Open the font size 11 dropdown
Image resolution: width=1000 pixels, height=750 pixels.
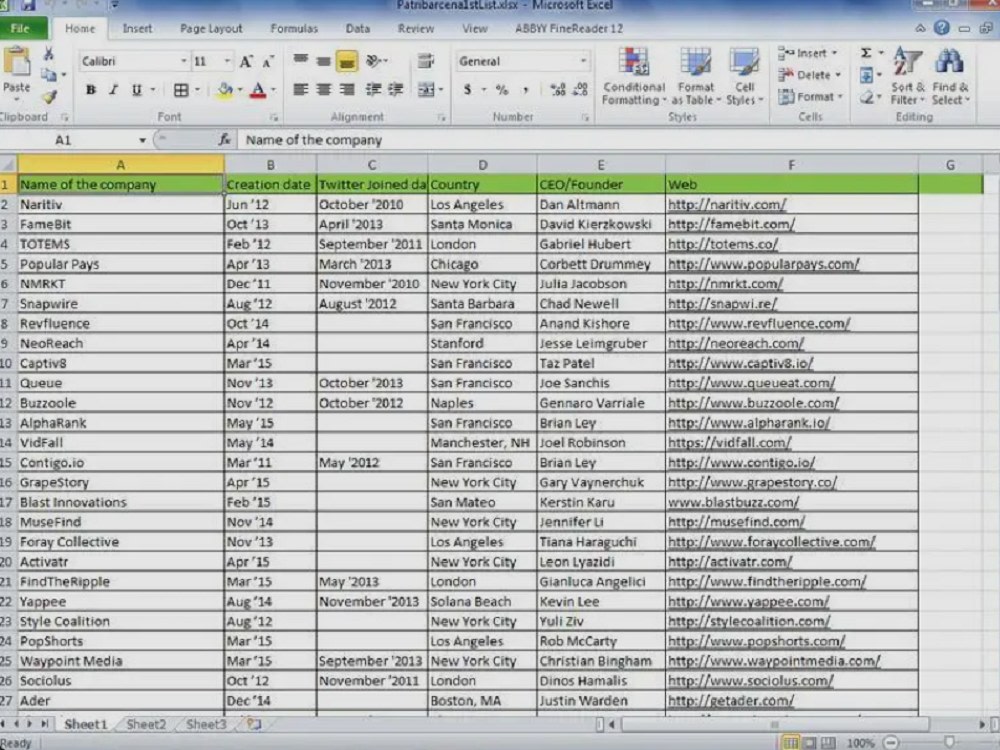coord(227,61)
